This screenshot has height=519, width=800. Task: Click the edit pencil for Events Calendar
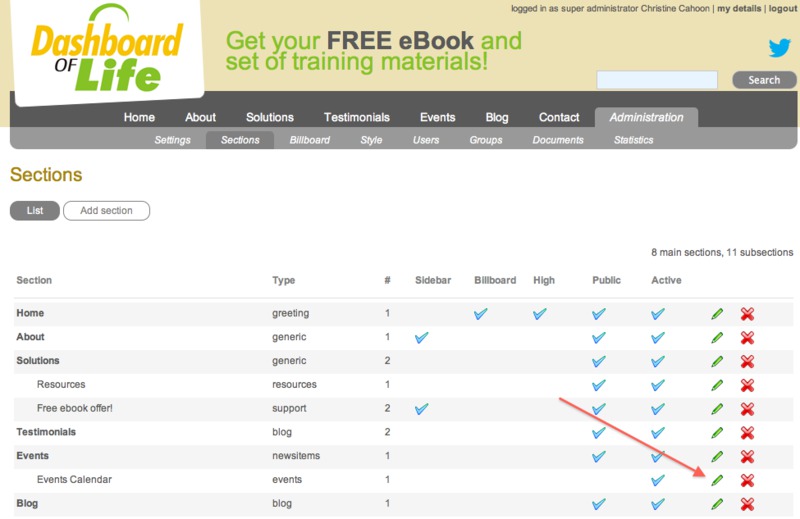(x=717, y=480)
